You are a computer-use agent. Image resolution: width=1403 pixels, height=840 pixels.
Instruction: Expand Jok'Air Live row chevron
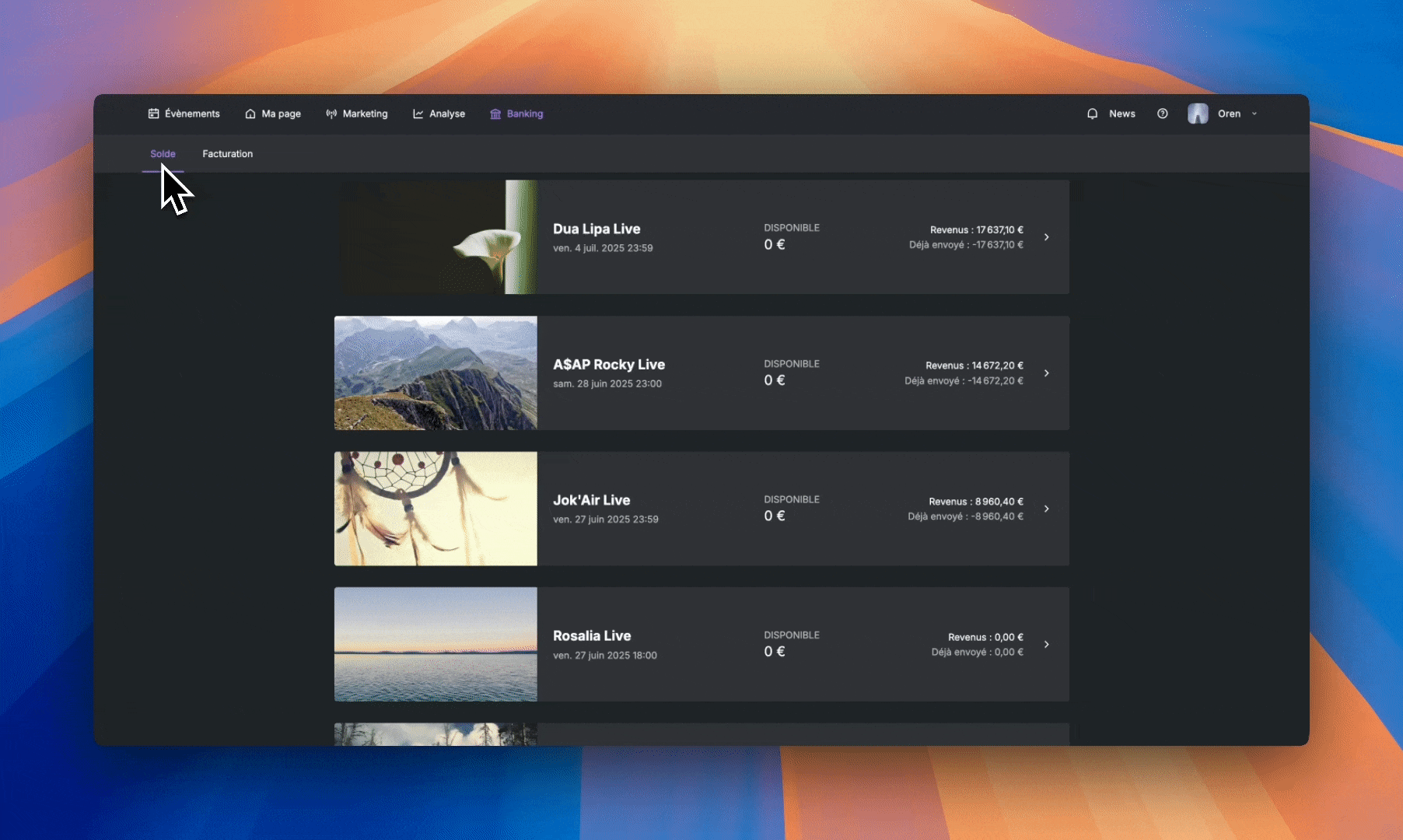coord(1047,509)
